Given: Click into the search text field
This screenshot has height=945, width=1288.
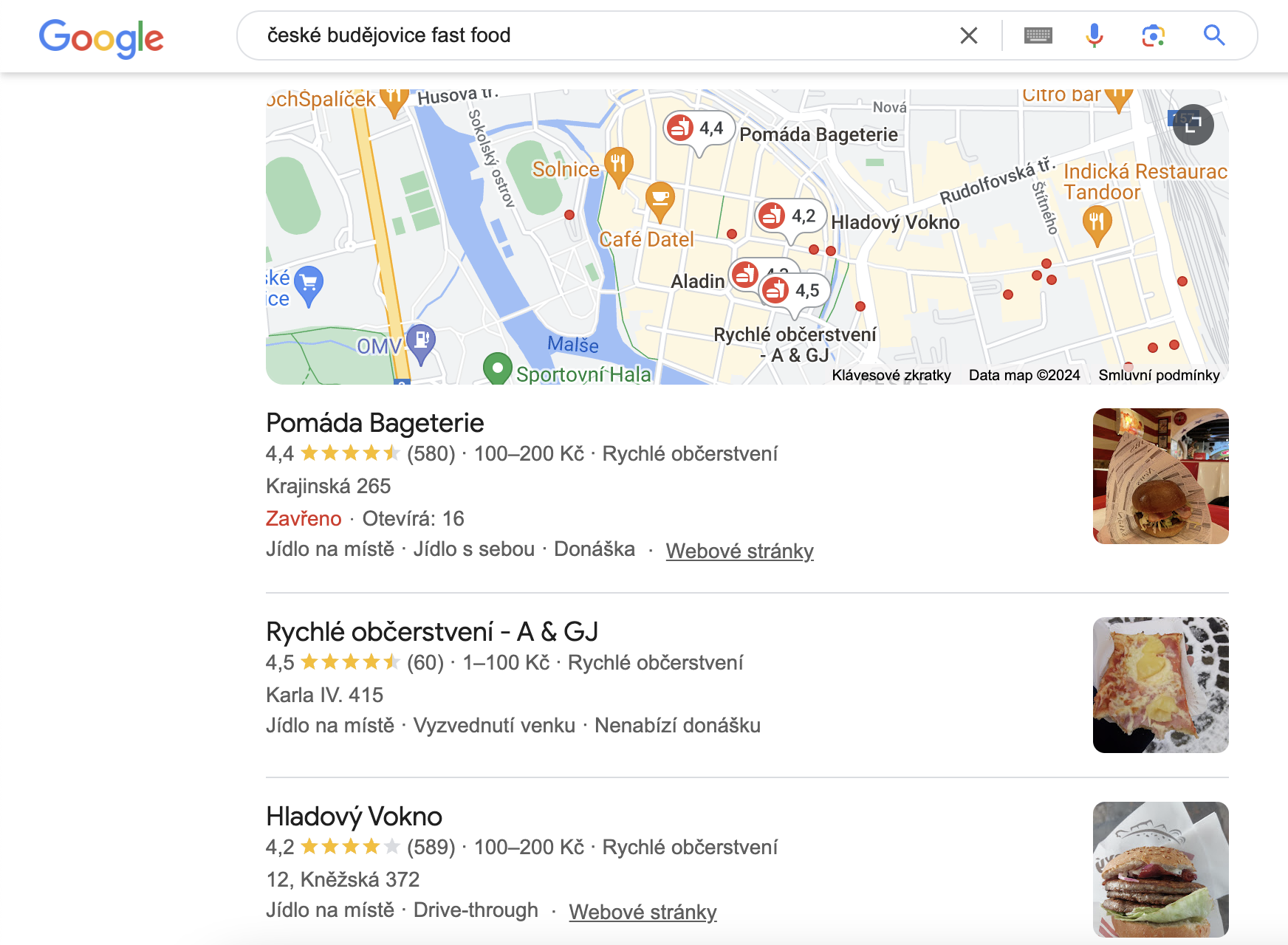Looking at the screenshot, I should (x=591, y=35).
